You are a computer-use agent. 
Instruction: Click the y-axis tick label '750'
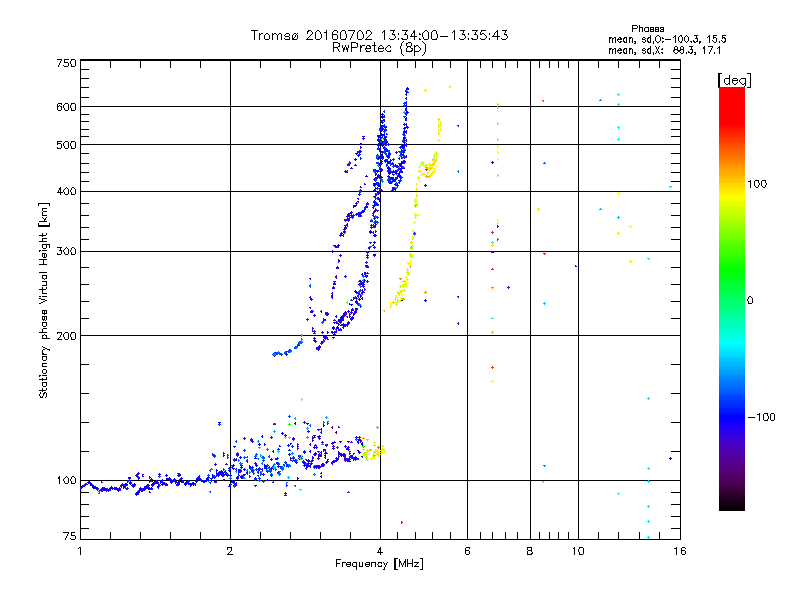[66, 63]
